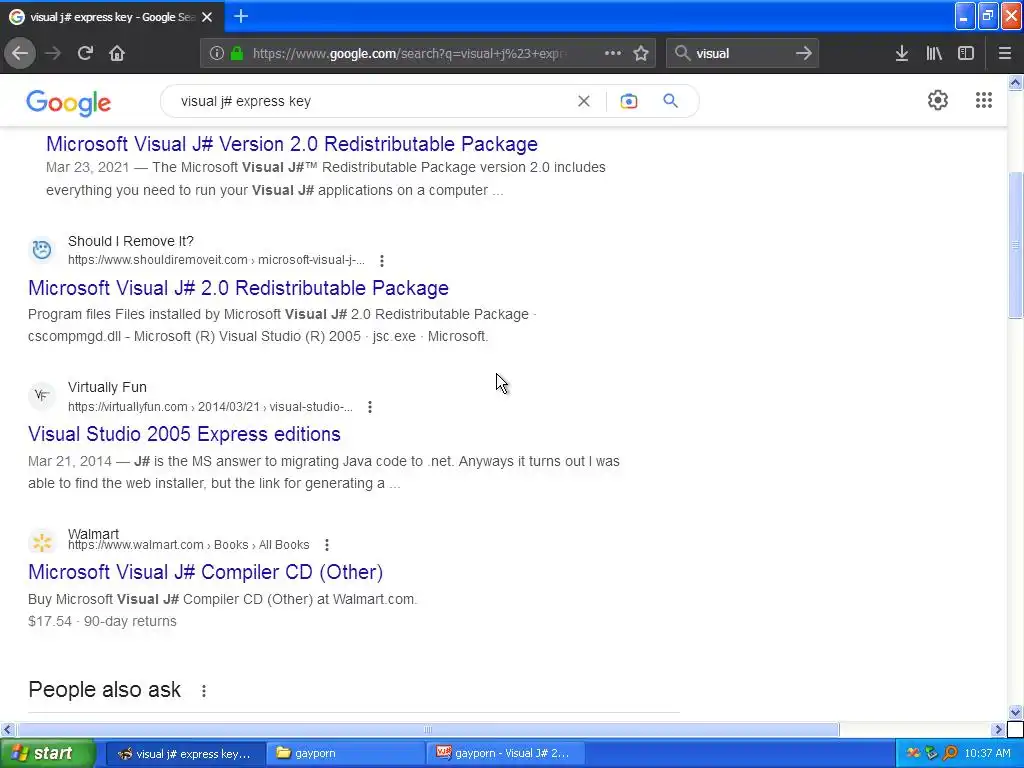Open Should I Remove It favicon
The image size is (1024, 768).
[x=42, y=249]
